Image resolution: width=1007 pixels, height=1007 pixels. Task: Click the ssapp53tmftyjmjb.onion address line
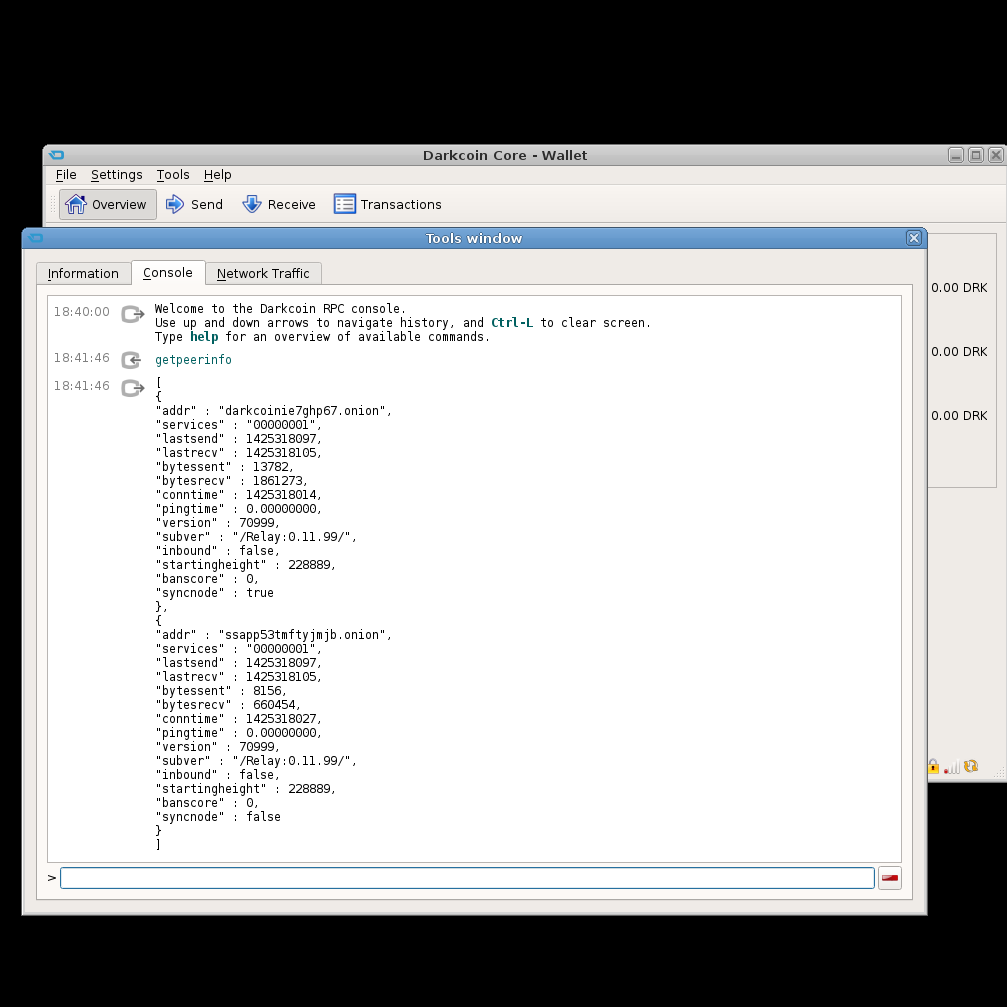pos(274,635)
